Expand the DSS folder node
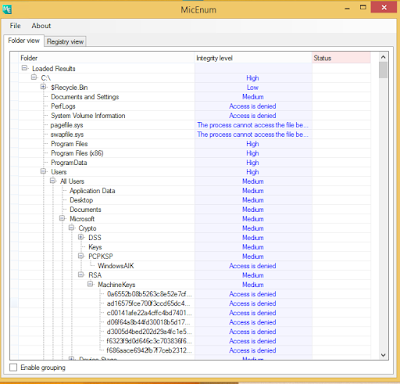Screen dimensions: 400x384 click(81, 237)
